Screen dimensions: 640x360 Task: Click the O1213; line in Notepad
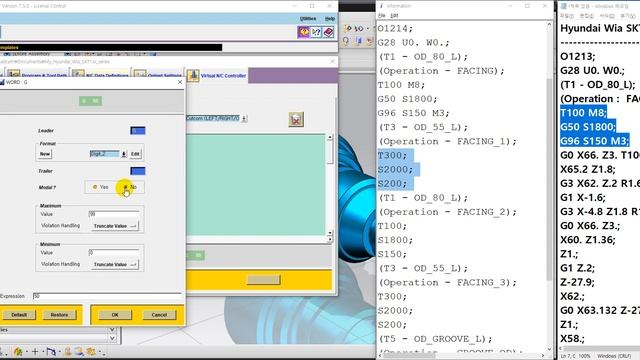tap(578, 56)
